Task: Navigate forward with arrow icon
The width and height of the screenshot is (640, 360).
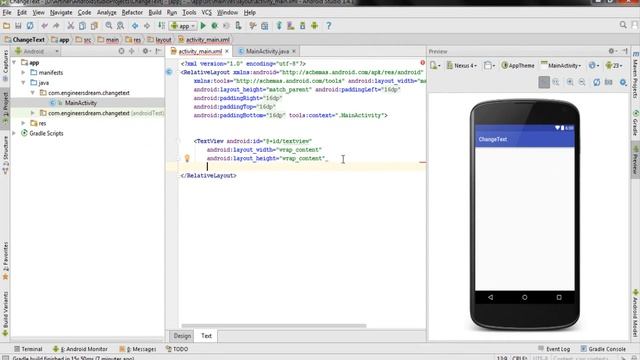Action: coord(147,26)
